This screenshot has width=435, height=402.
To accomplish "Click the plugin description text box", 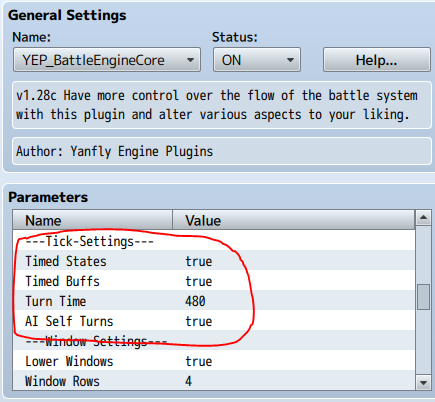I will [x=222, y=105].
